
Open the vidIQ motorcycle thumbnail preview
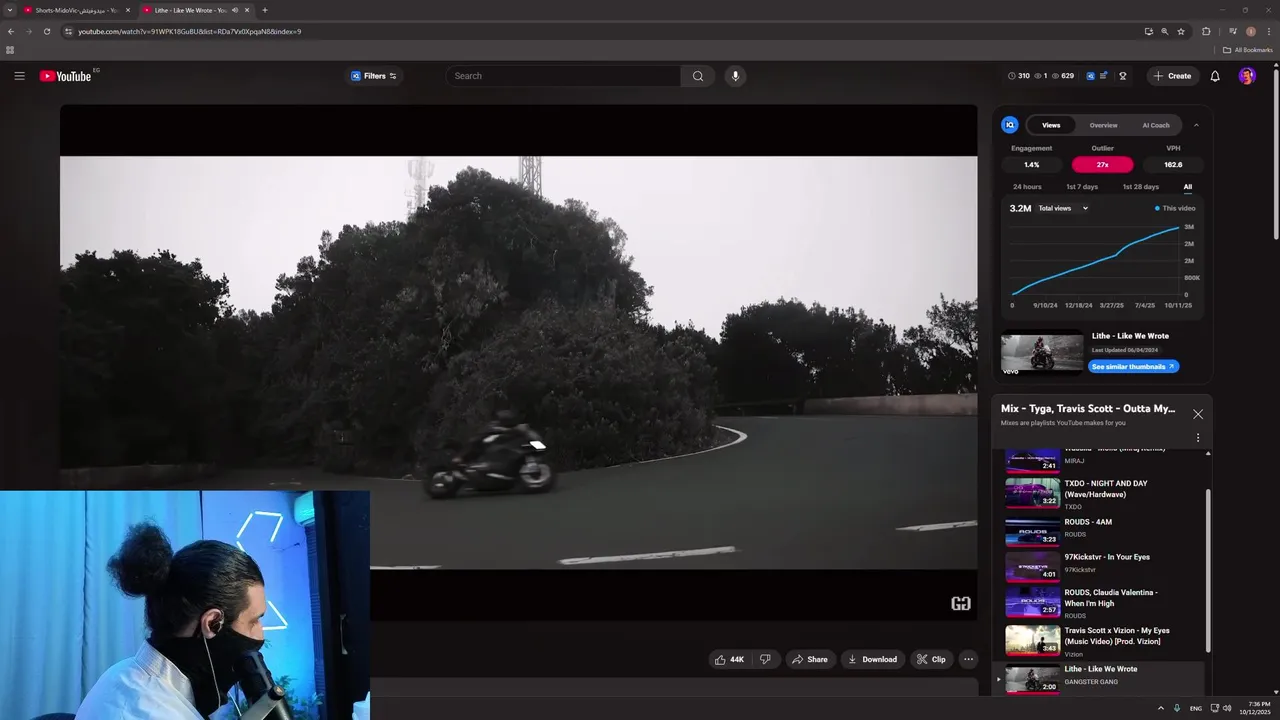pyautogui.click(x=1042, y=351)
